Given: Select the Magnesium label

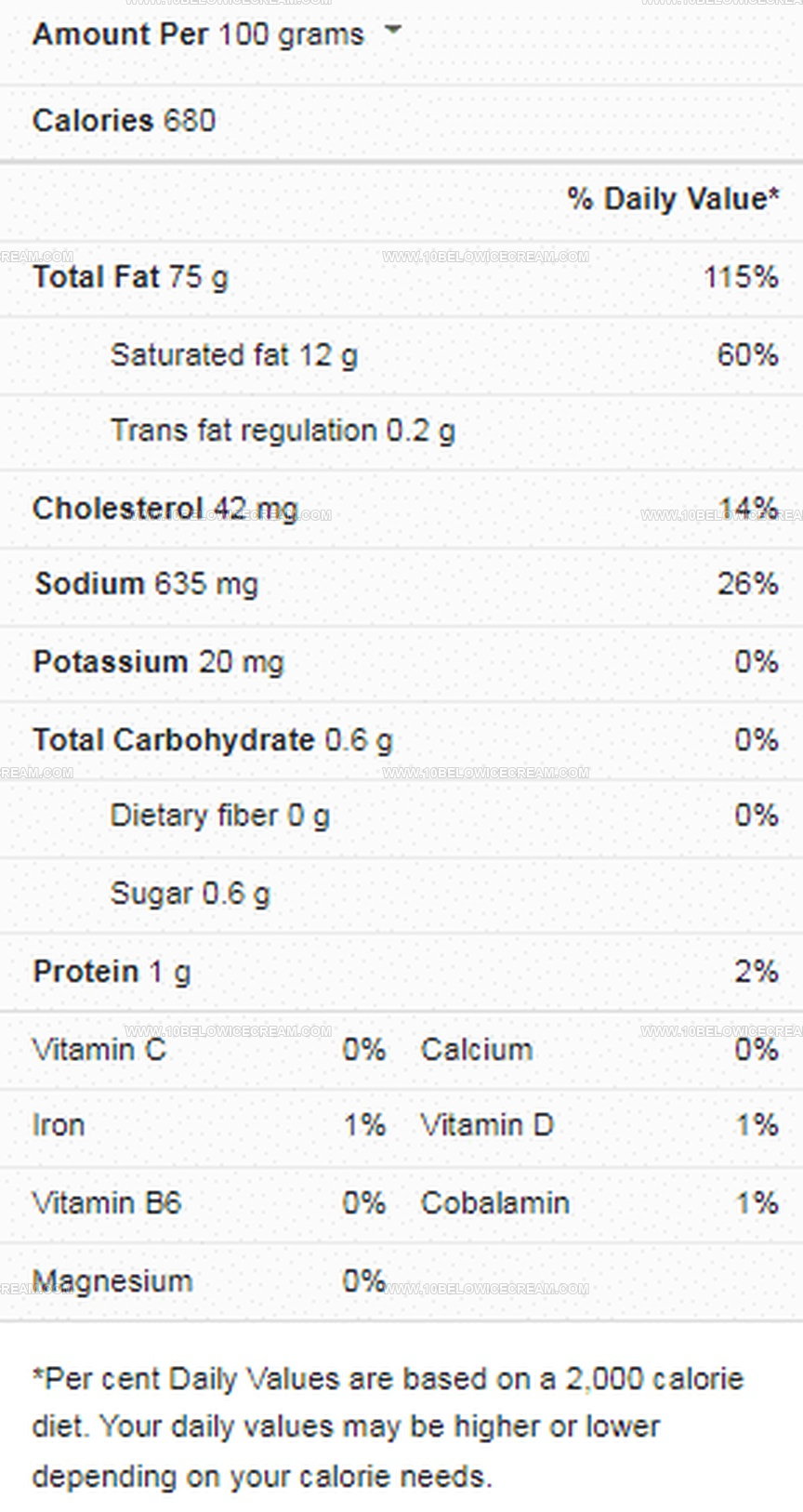Looking at the screenshot, I should (112, 1281).
